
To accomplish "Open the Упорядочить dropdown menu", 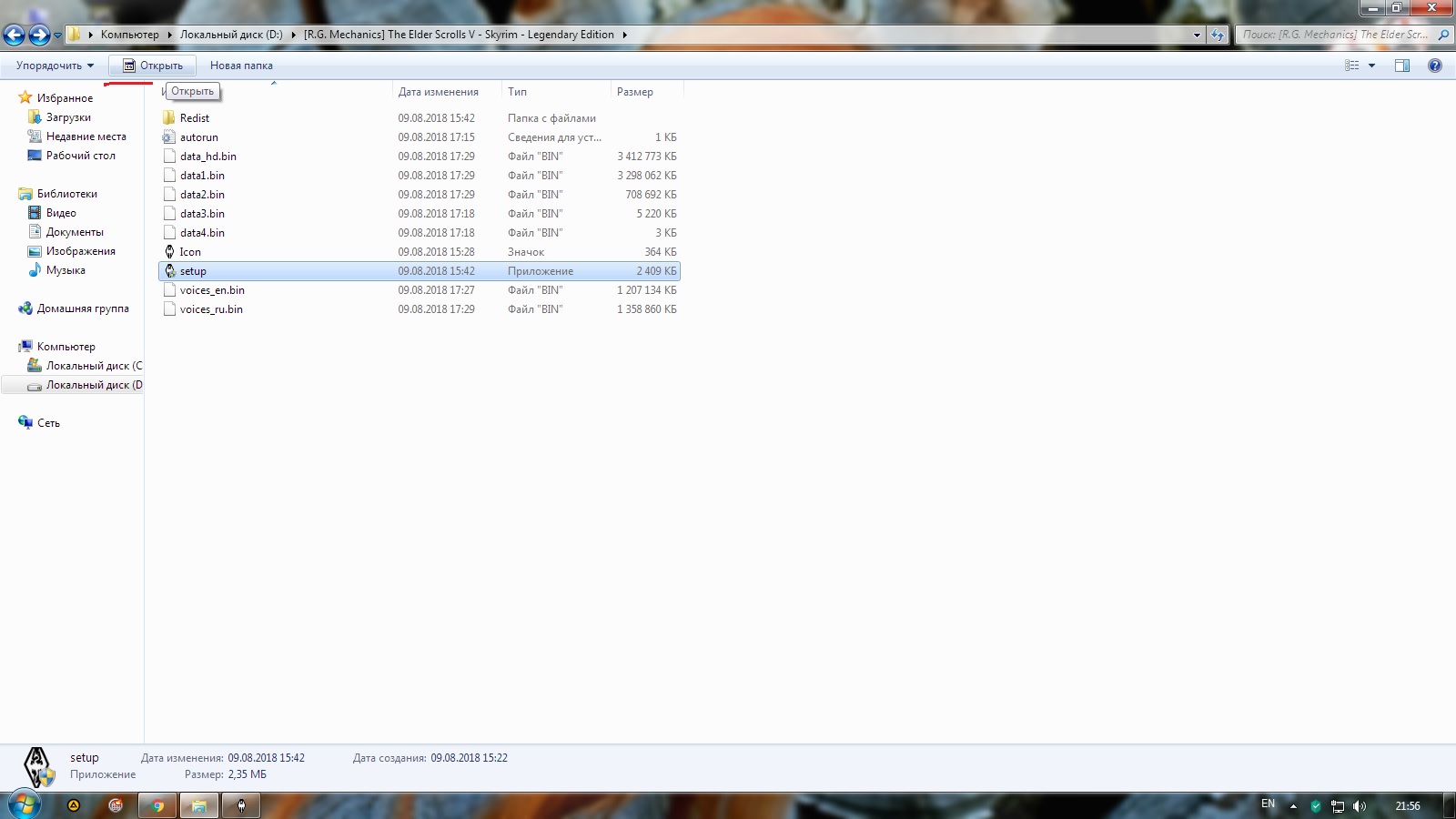I will coord(55,66).
